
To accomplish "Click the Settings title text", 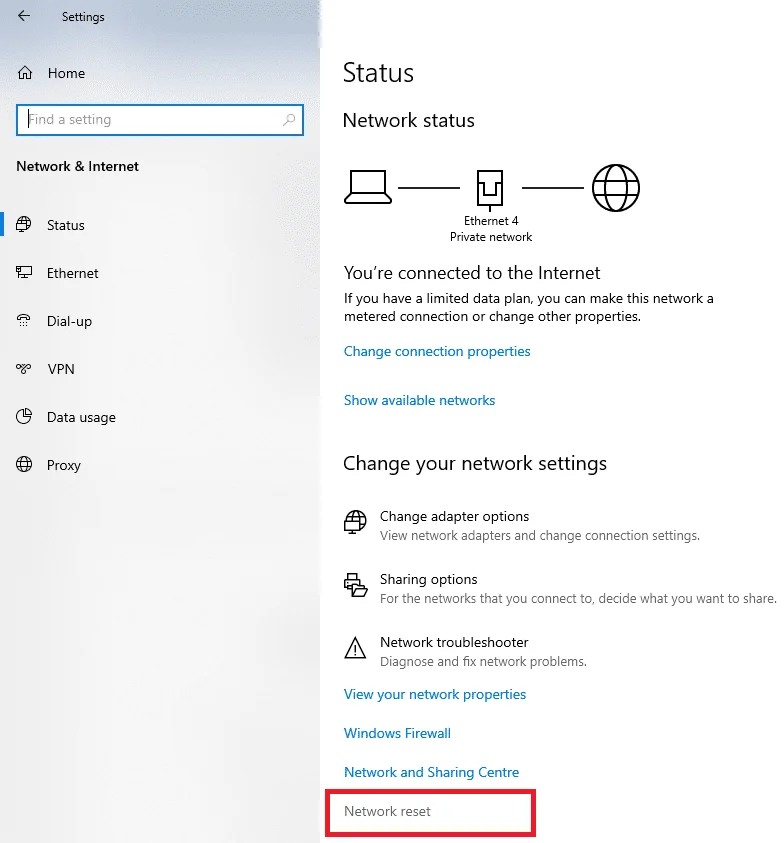I will pyautogui.click(x=83, y=17).
